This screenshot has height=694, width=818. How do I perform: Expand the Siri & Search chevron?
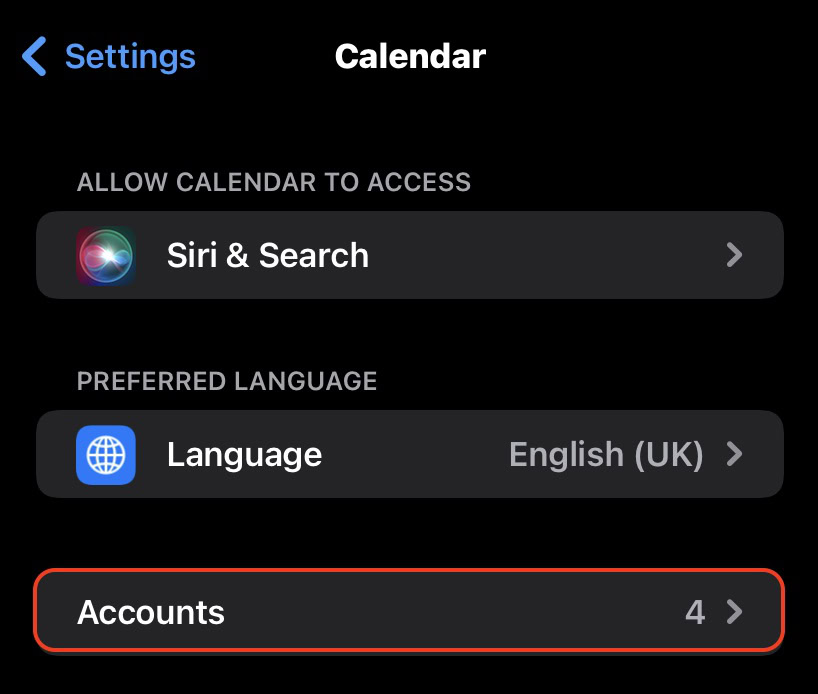734,256
